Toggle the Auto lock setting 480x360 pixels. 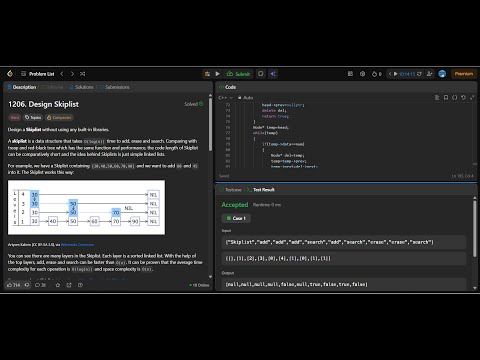pos(245,98)
